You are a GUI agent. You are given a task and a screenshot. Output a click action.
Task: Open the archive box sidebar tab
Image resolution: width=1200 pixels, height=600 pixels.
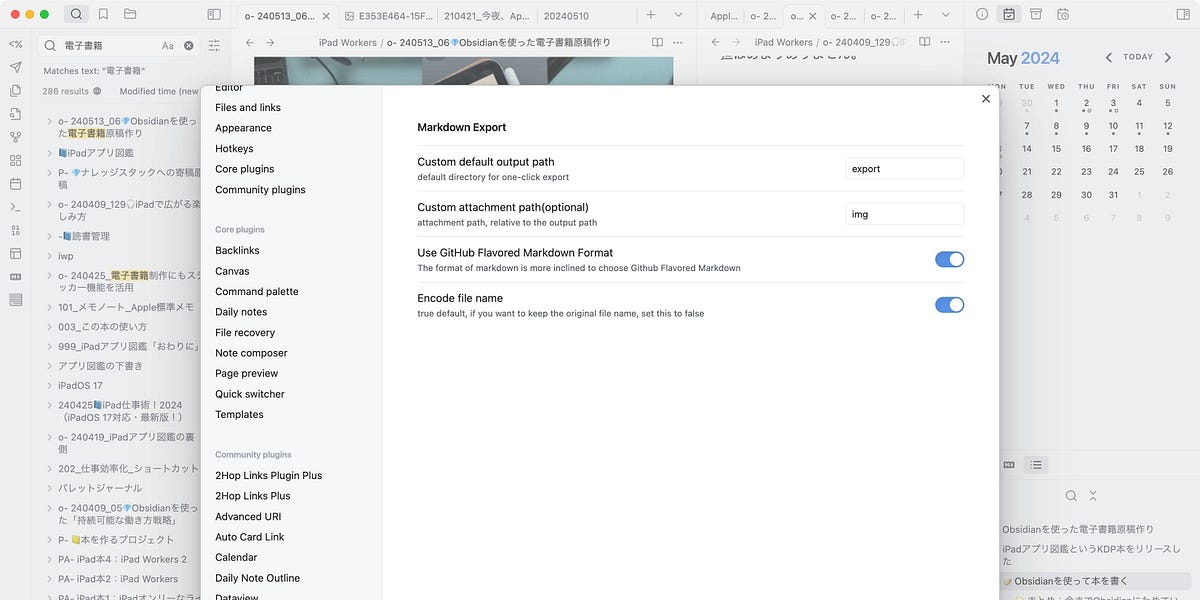click(x=1036, y=14)
